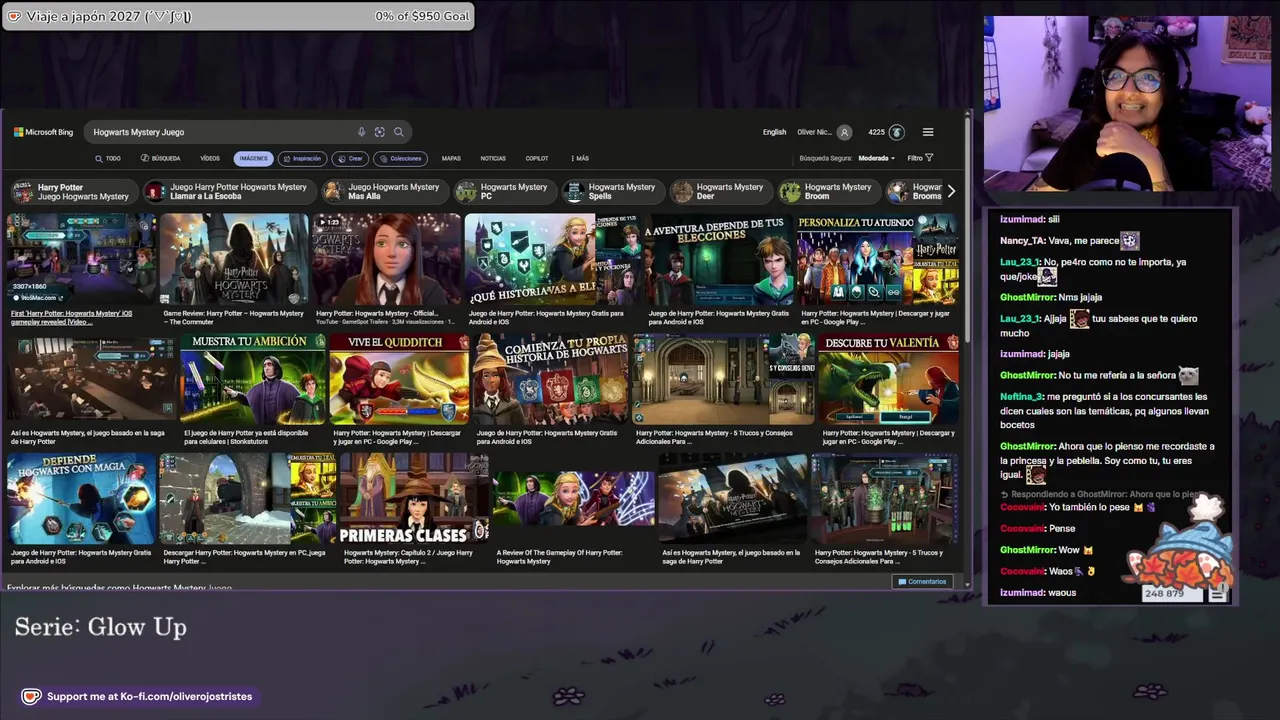Click the Serie: Glow Up text
The image size is (1280, 720).
pyautogui.click(x=101, y=627)
